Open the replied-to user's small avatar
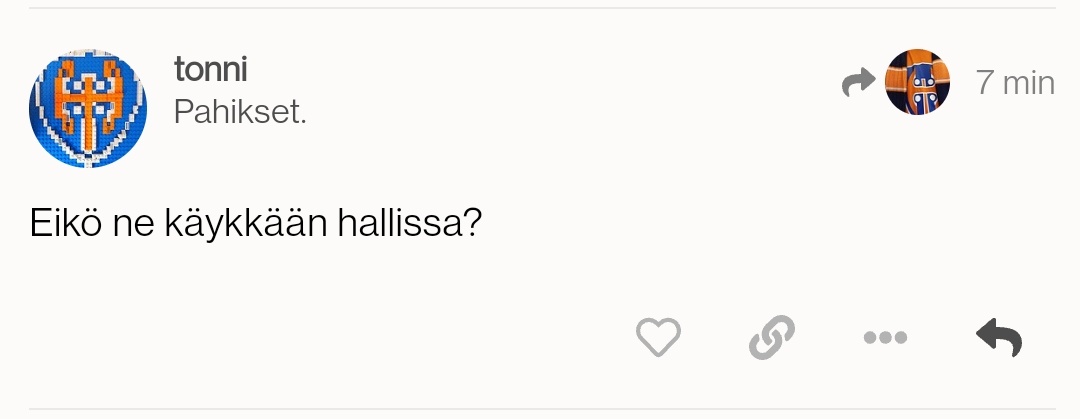The width and height of the screenshot is (1080, 419). click(918, 82)
